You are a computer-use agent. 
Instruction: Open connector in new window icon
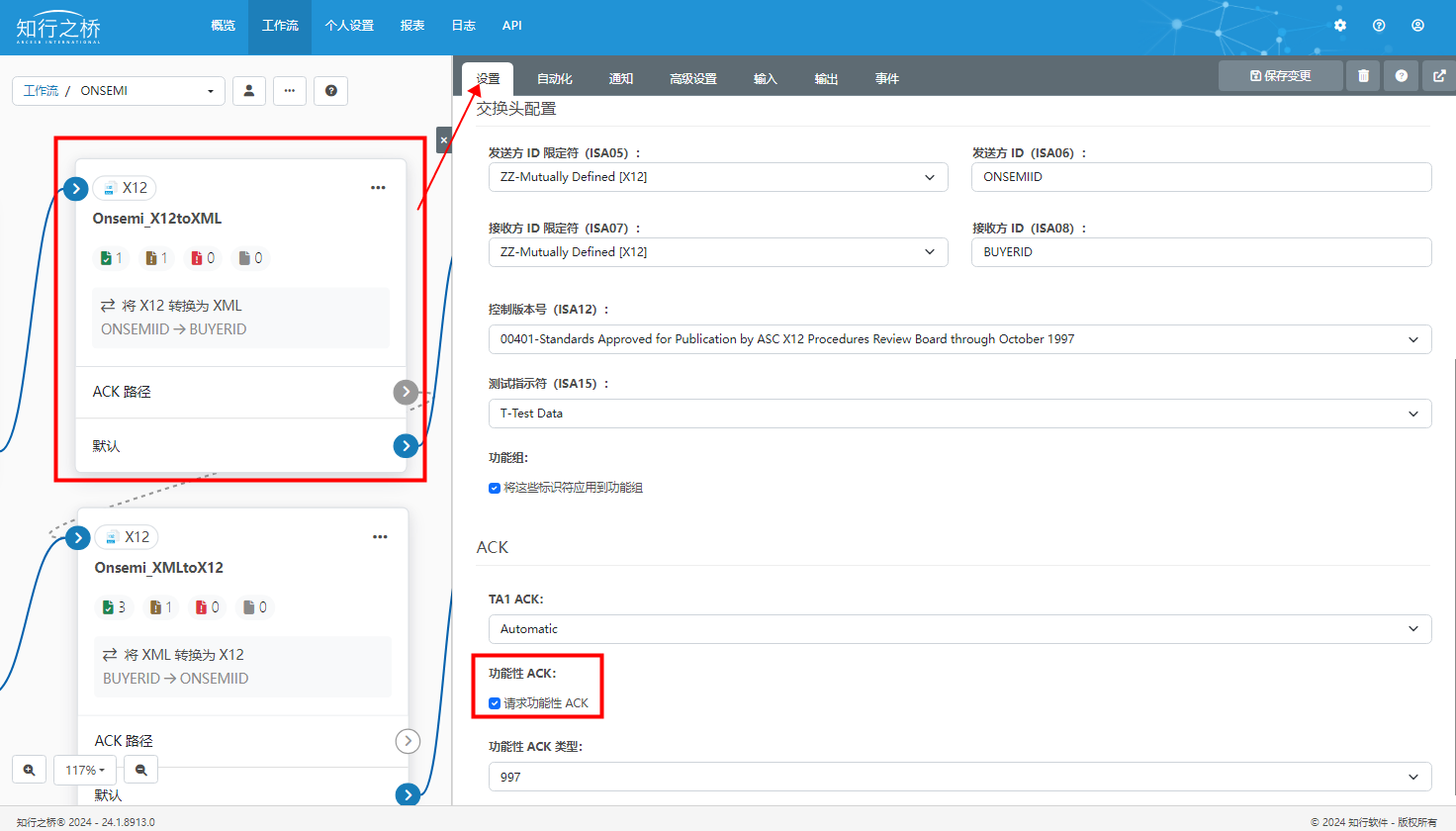[x=1439, y=76]
